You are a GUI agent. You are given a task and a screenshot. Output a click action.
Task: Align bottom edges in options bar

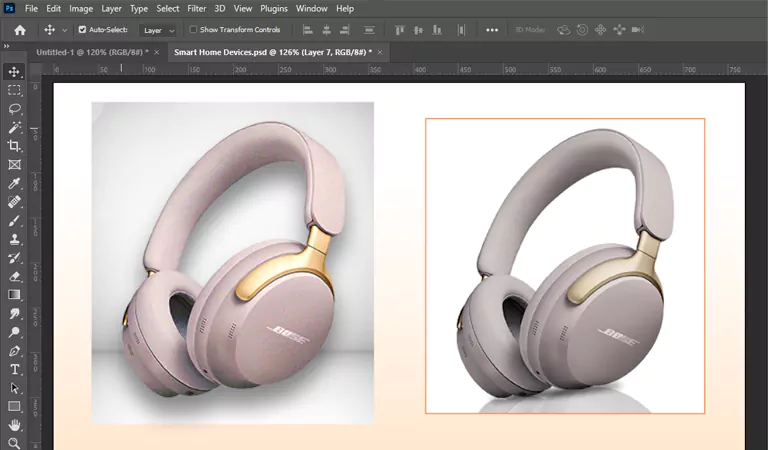(437, 30)
